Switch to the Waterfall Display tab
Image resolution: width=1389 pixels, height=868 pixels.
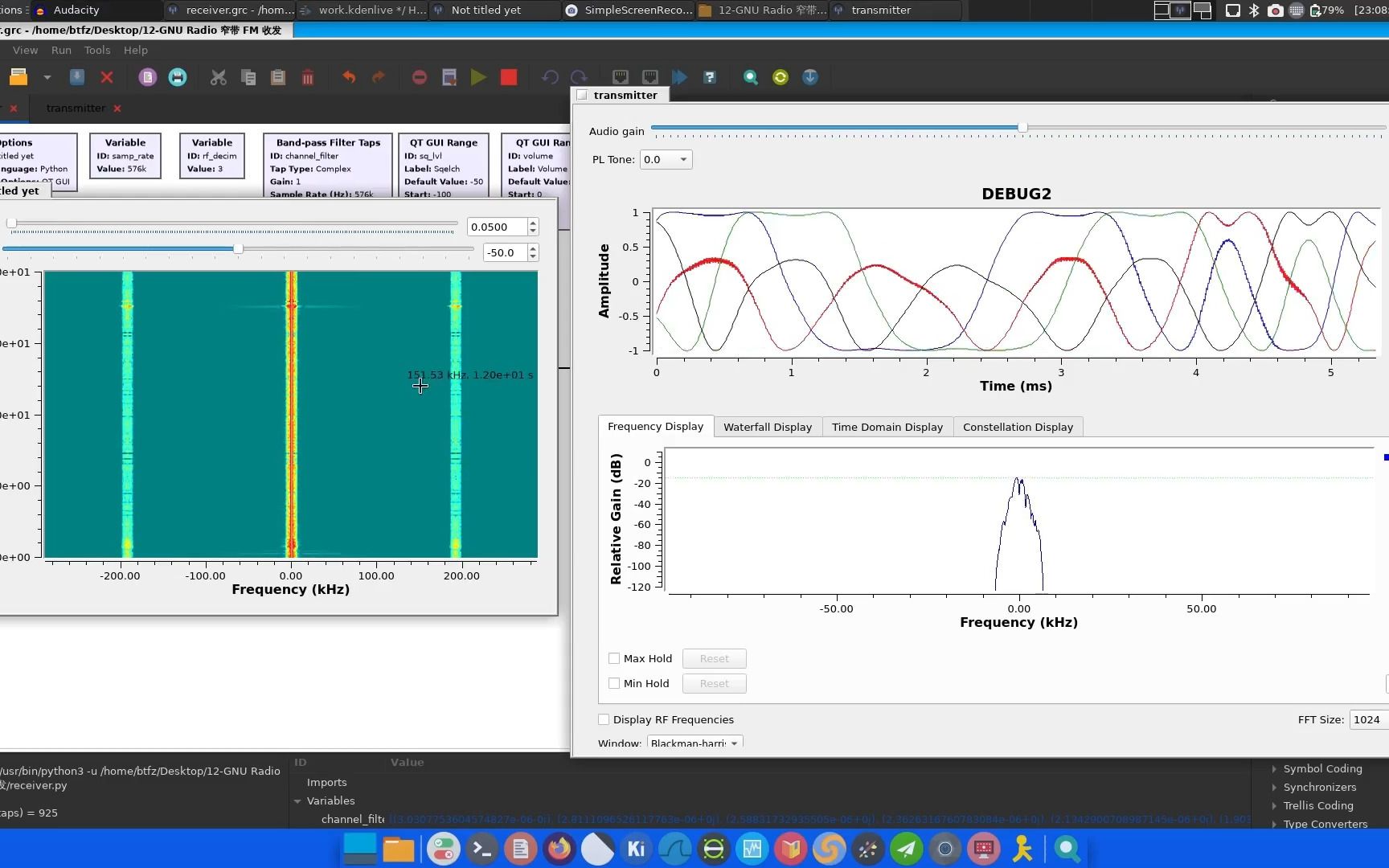768,427
